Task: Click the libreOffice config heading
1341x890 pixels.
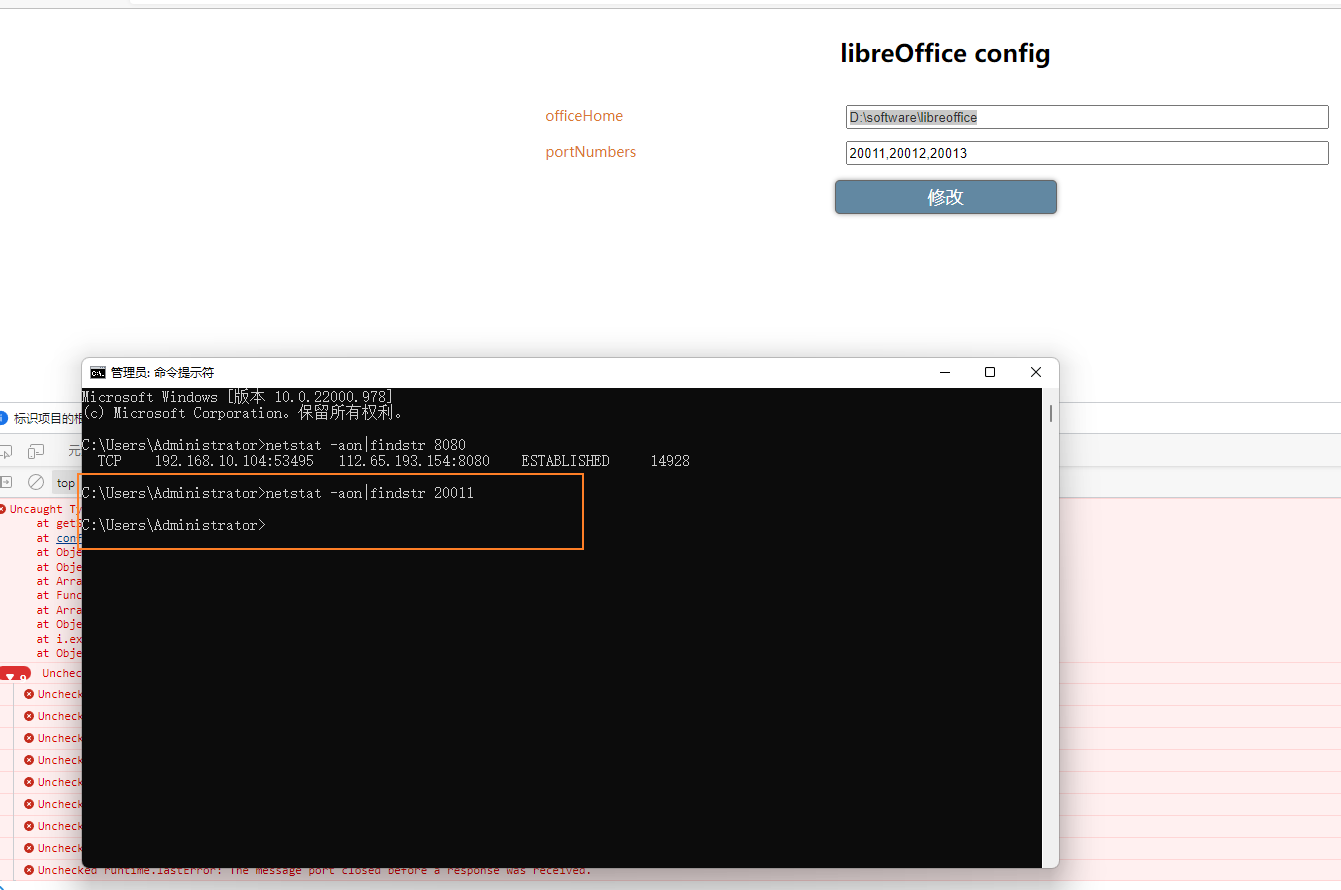Action: [945, 53]
